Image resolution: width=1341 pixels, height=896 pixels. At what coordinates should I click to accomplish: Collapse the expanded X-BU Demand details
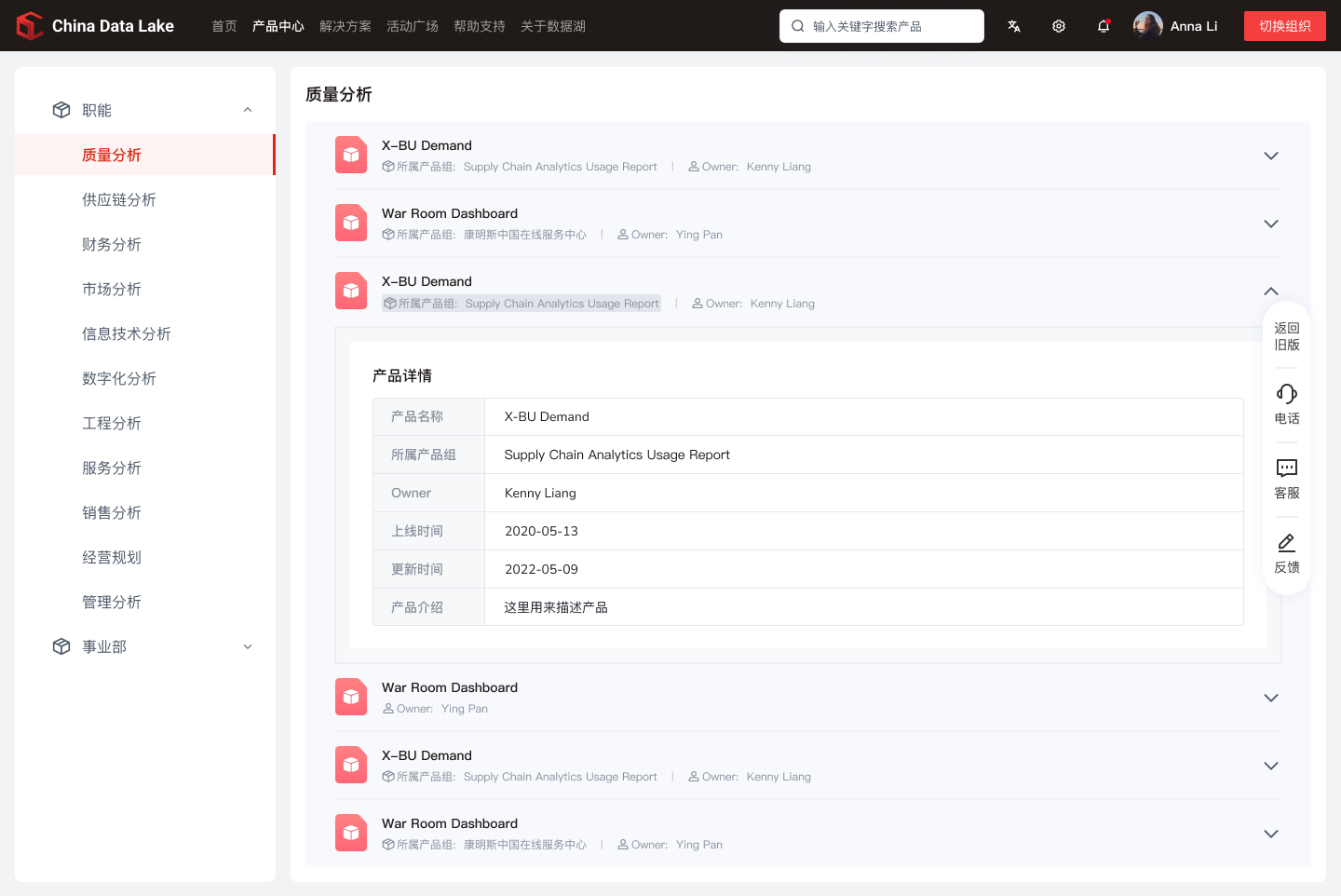click(x=1271, y=292)
